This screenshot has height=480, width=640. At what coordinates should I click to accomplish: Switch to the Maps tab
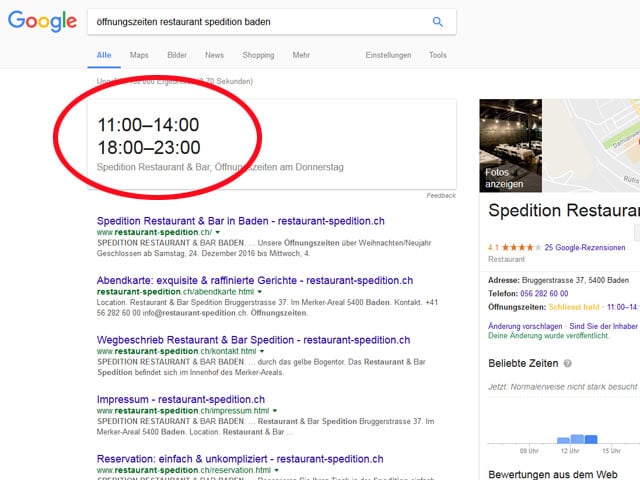[139, 55]
